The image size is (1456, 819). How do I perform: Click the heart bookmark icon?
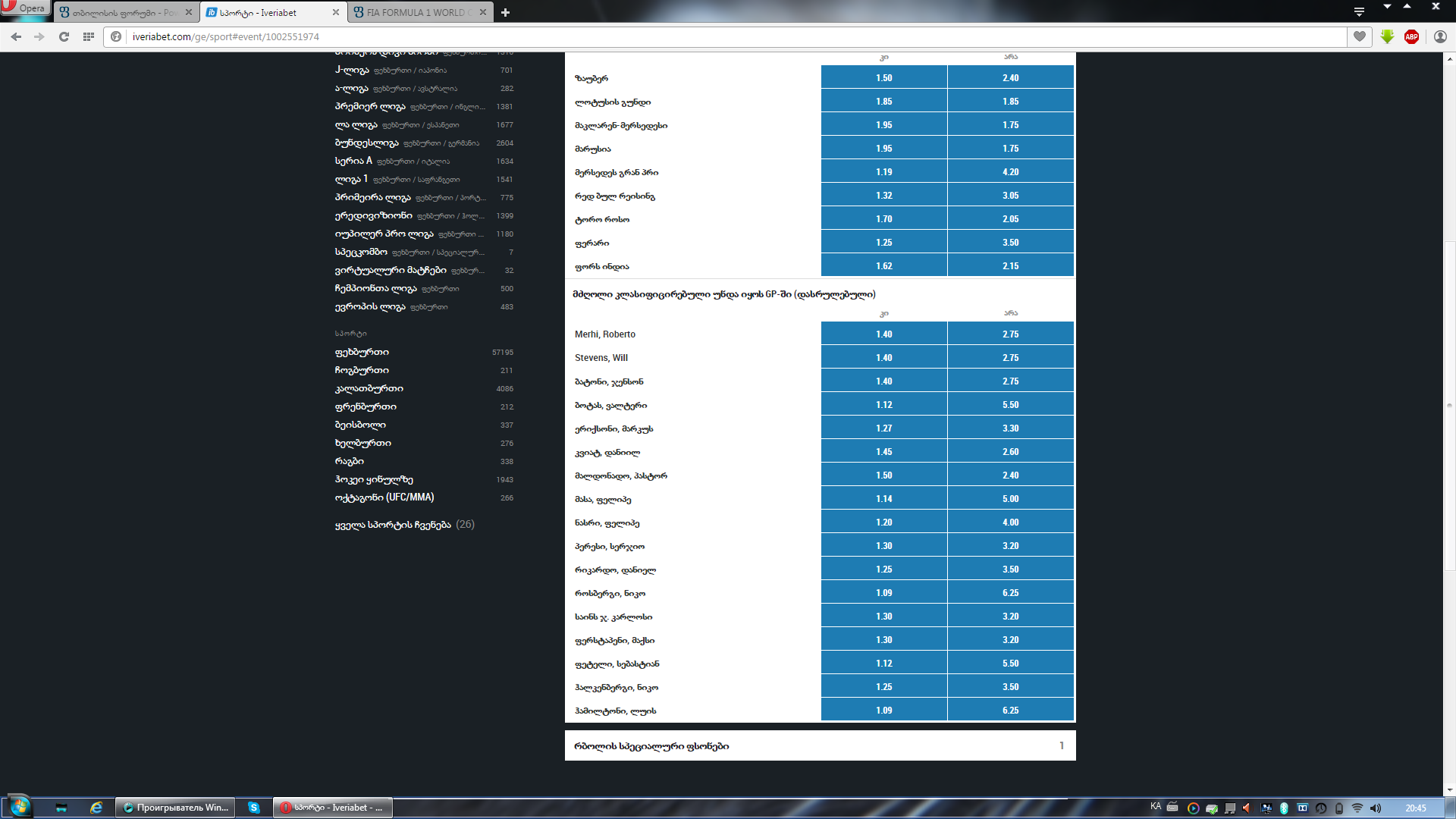click(x=1360, y=36)
